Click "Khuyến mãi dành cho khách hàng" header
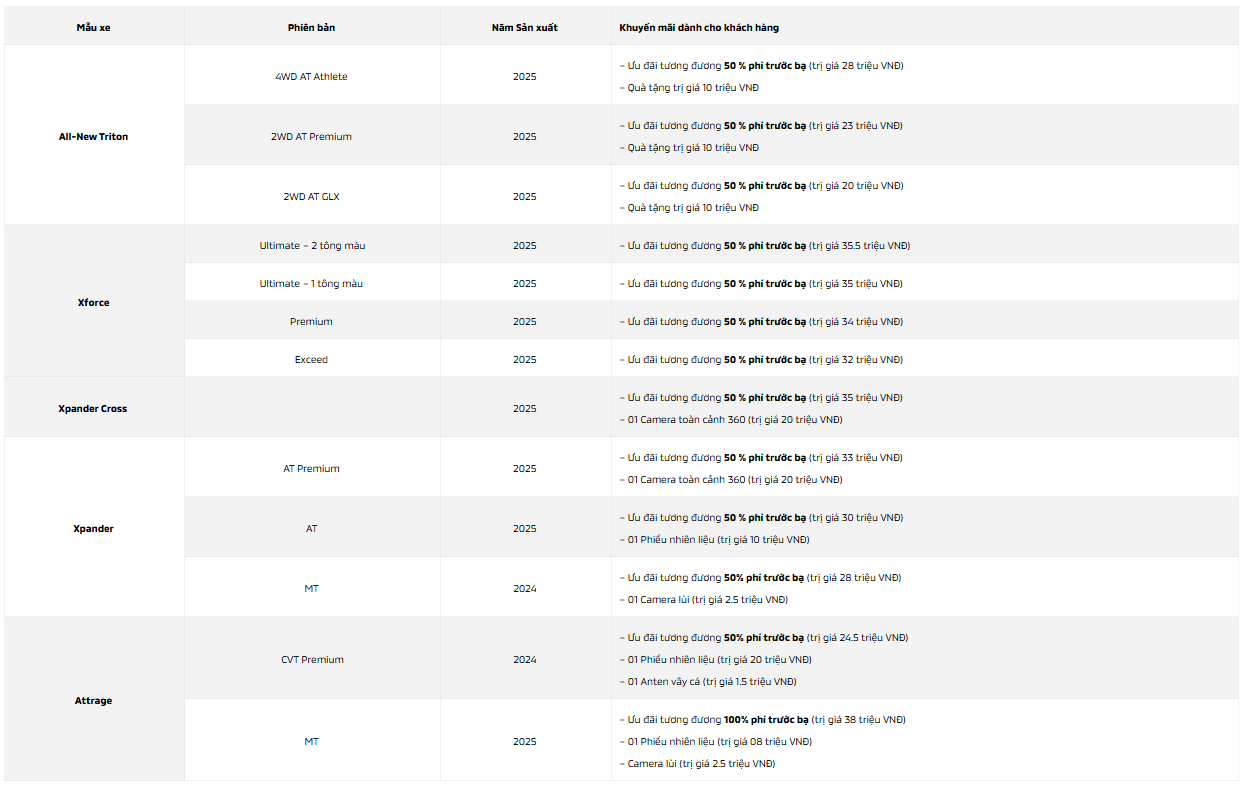The height and width of the screenshot is (786, 1240). [x=699, y=27]
